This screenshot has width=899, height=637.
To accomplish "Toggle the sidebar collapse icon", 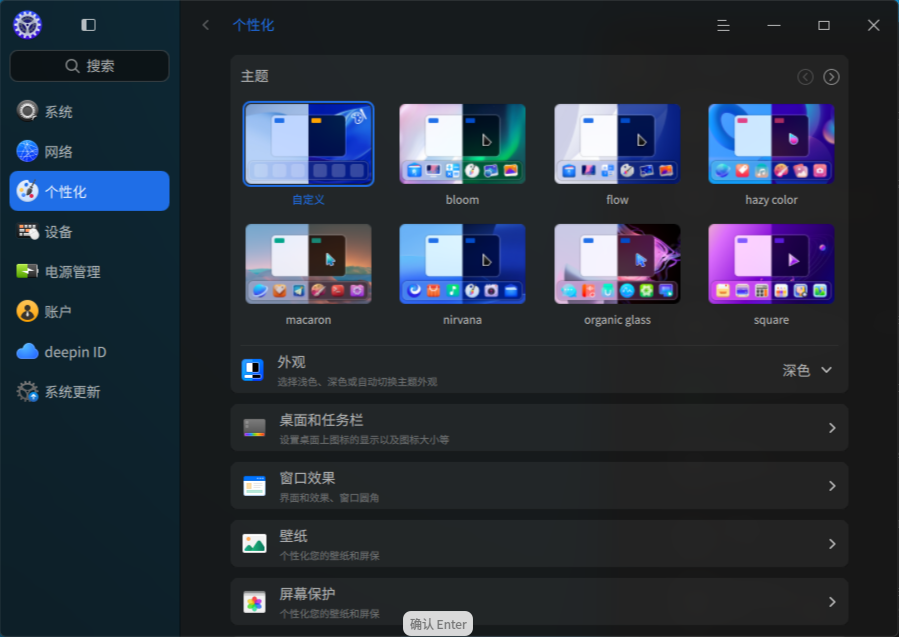I will pyautogui.click(x=88, y=25).
